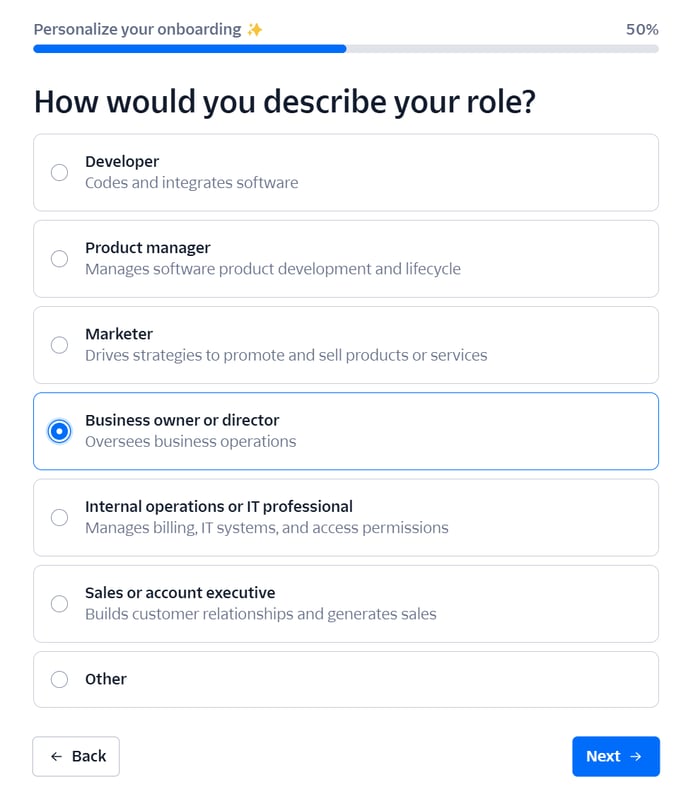Image resolution: width=688 pixels, height=794 pixels.
Task: Select the Developer radio button
Action: click(59, 173)
